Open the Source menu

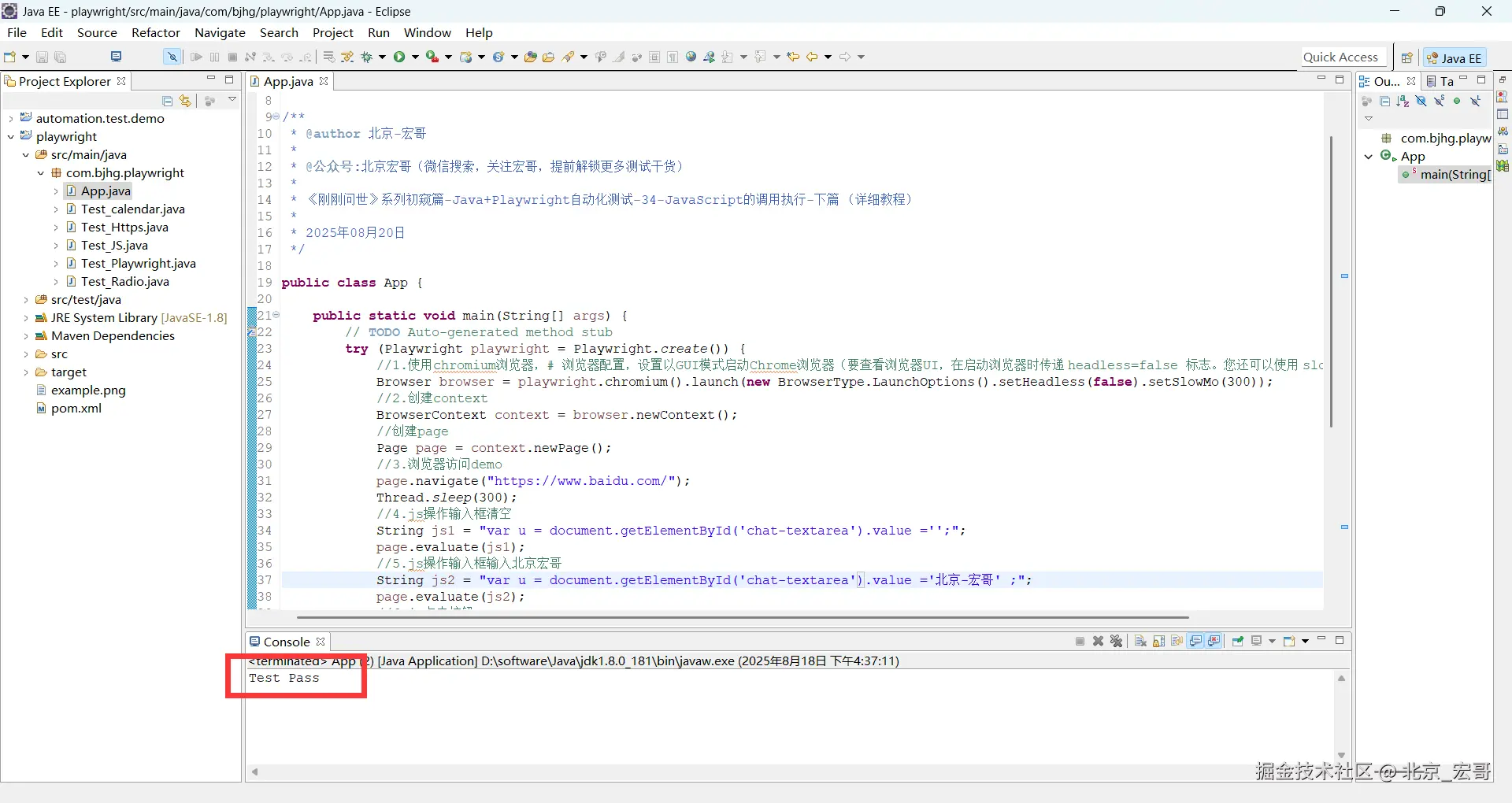click(x=97, y=32)
